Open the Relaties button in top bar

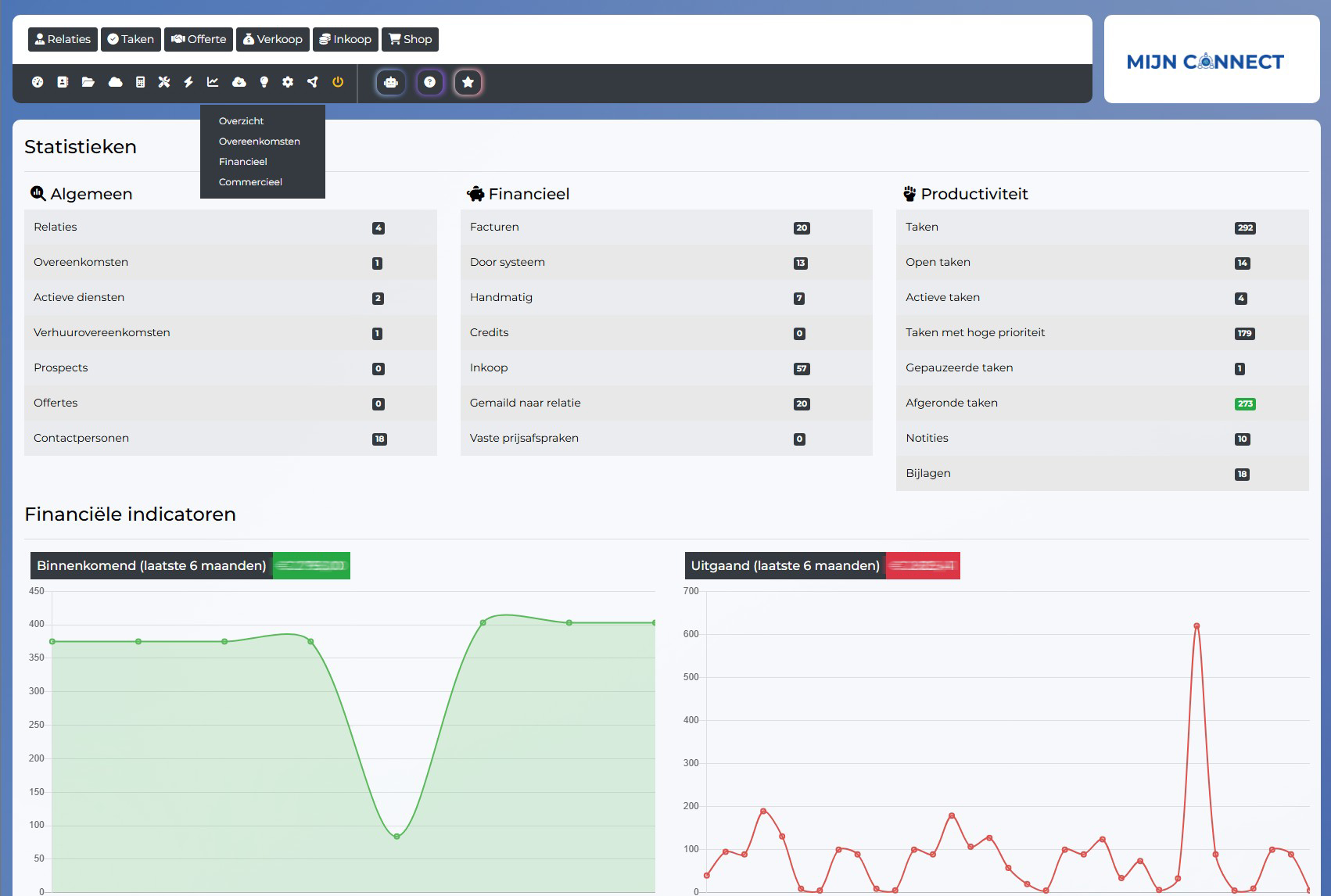[x=63, y=39]
